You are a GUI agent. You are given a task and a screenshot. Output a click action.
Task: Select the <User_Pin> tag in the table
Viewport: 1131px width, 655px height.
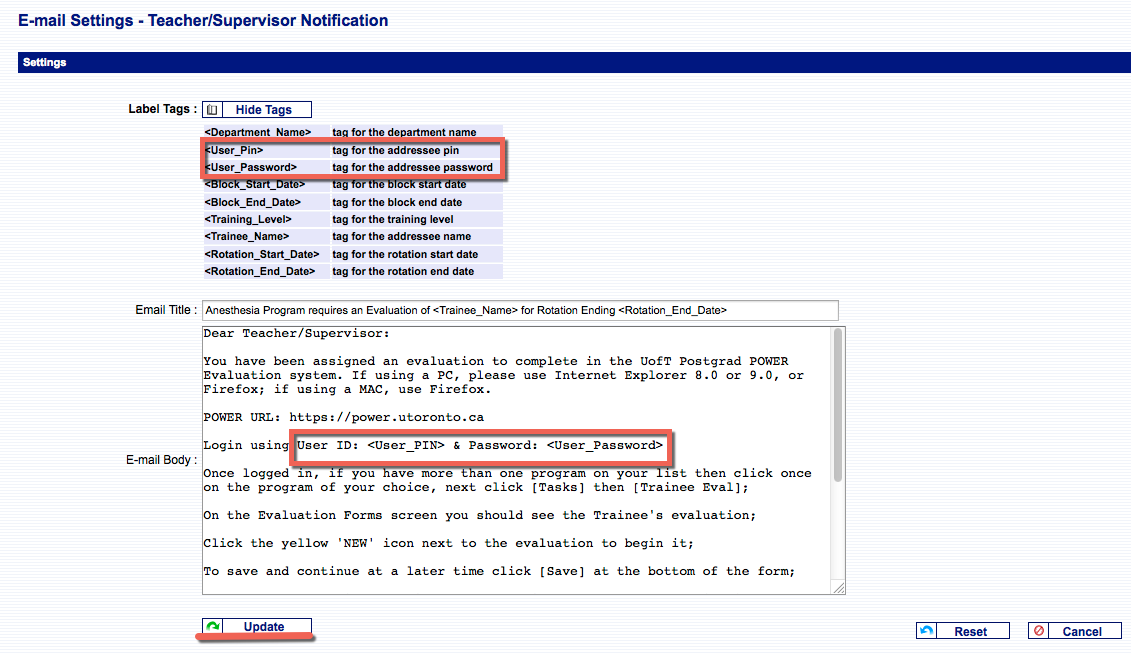pos(234,150)
